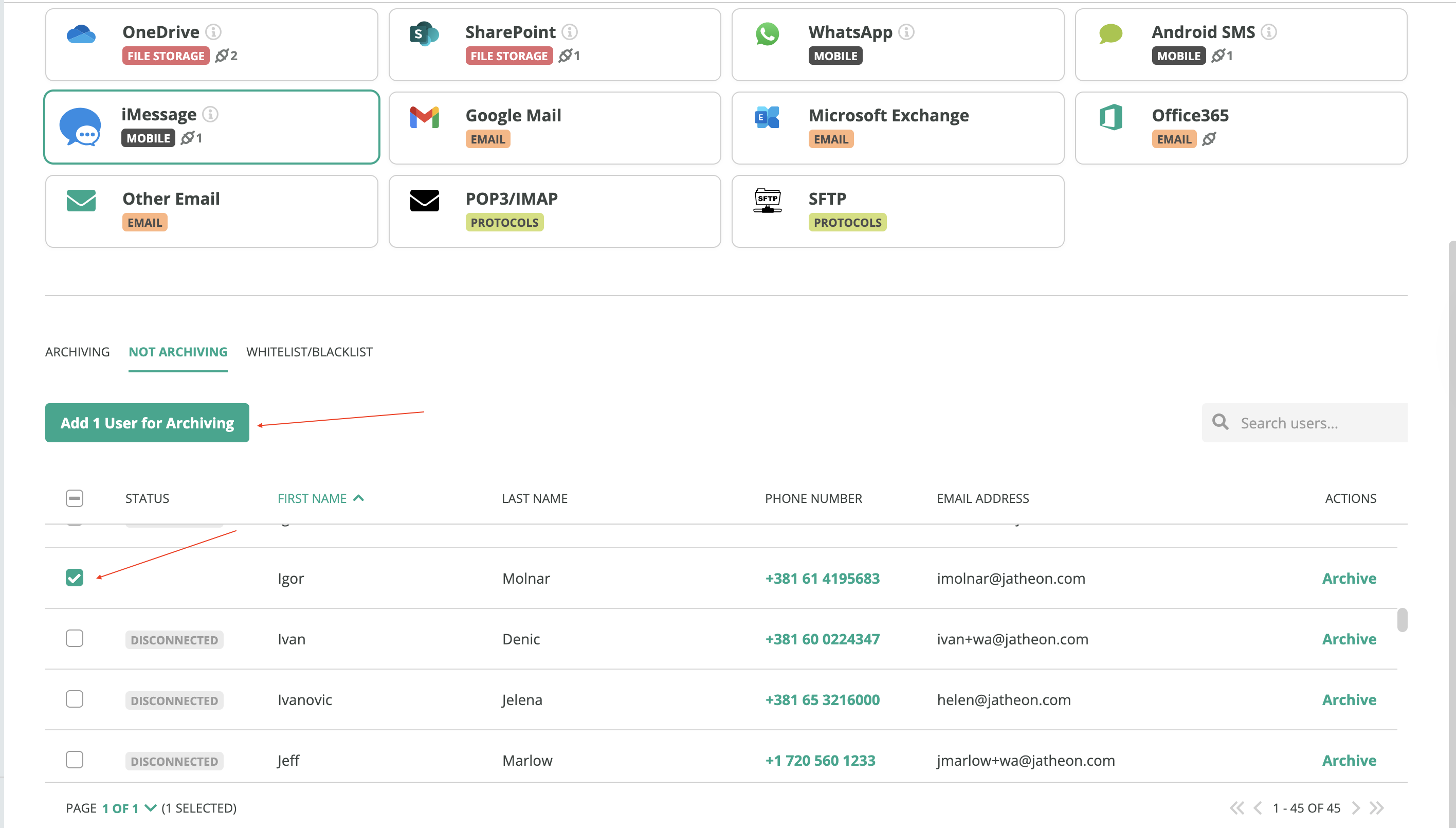Click the user table scrollbar thumb
Viewport: 1456px width, 828px height.
point(1402,620)
